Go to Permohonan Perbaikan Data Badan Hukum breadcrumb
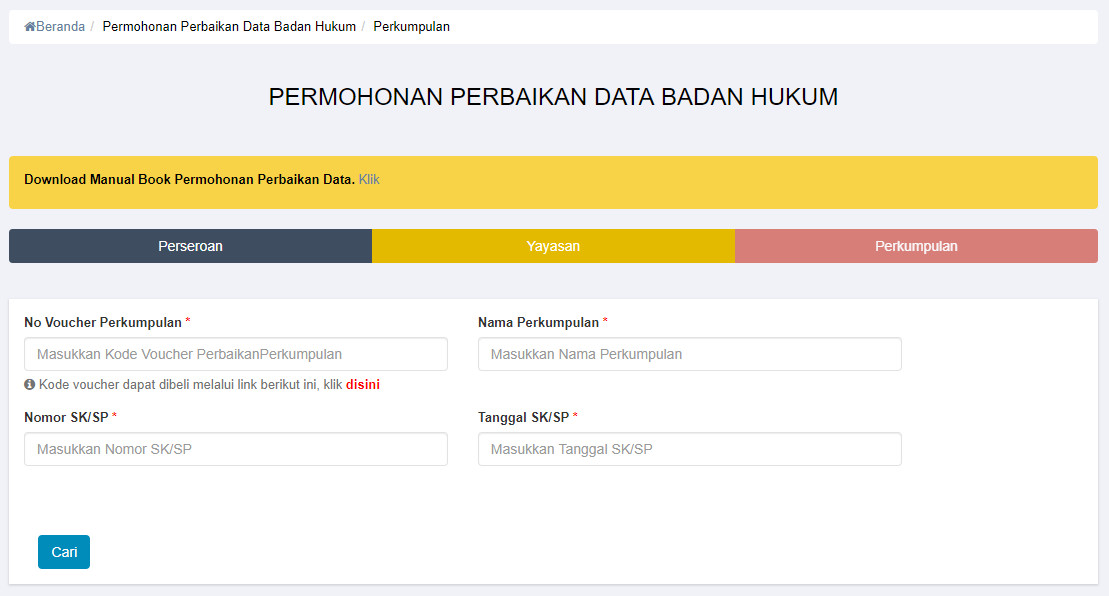 click(229, 27)
